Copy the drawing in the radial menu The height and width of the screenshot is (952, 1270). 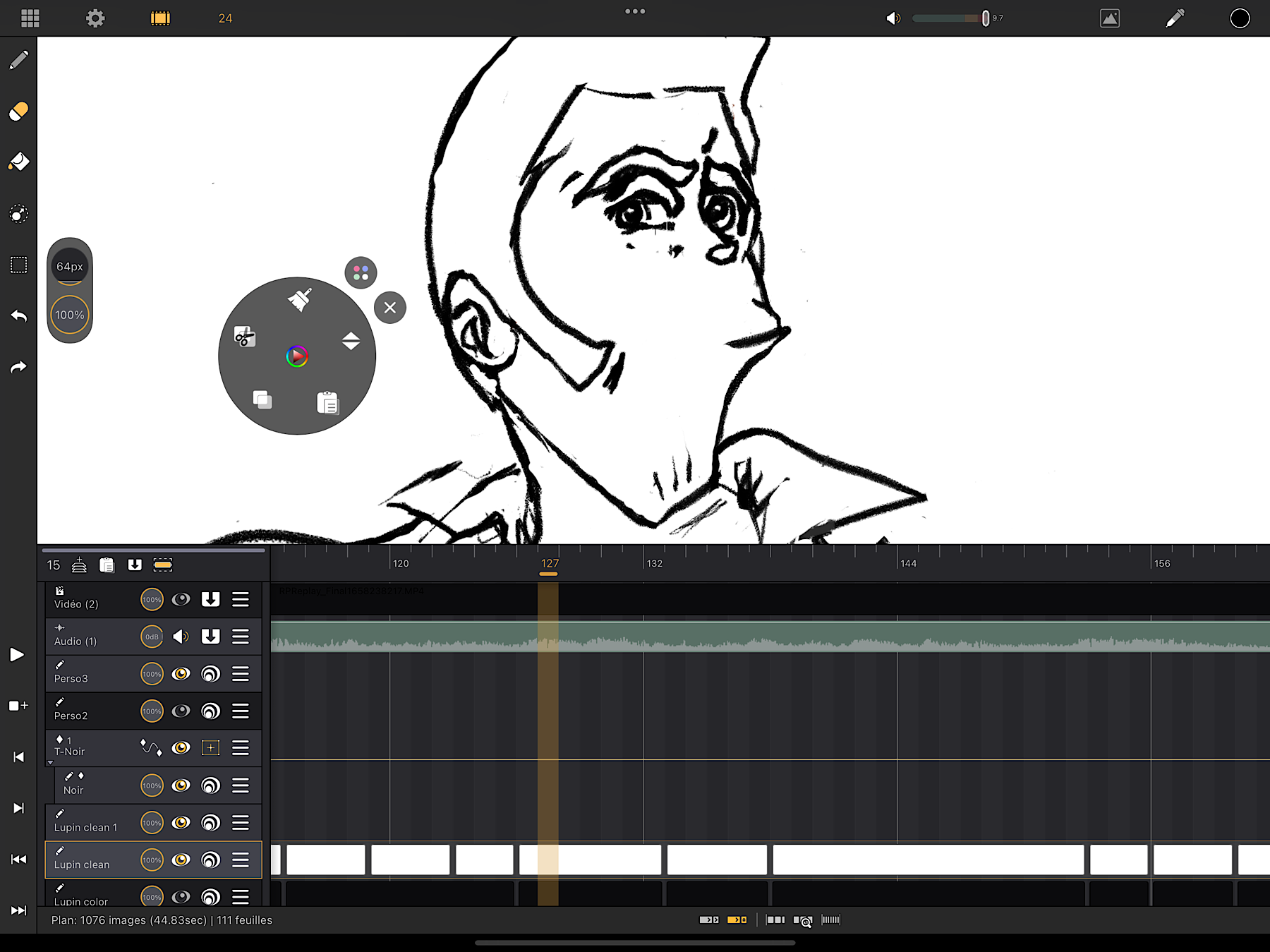point(262,400)
